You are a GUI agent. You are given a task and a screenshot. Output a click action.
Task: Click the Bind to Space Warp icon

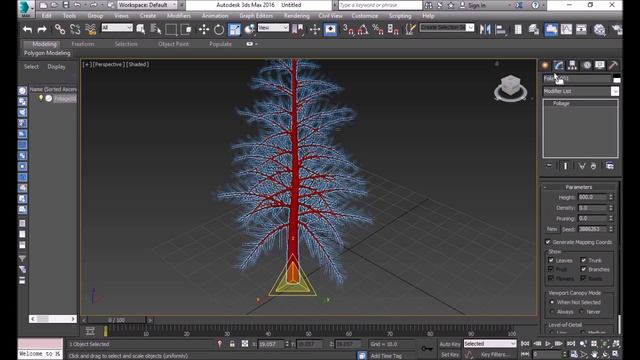pyautogui.click(x=91, y=29)
